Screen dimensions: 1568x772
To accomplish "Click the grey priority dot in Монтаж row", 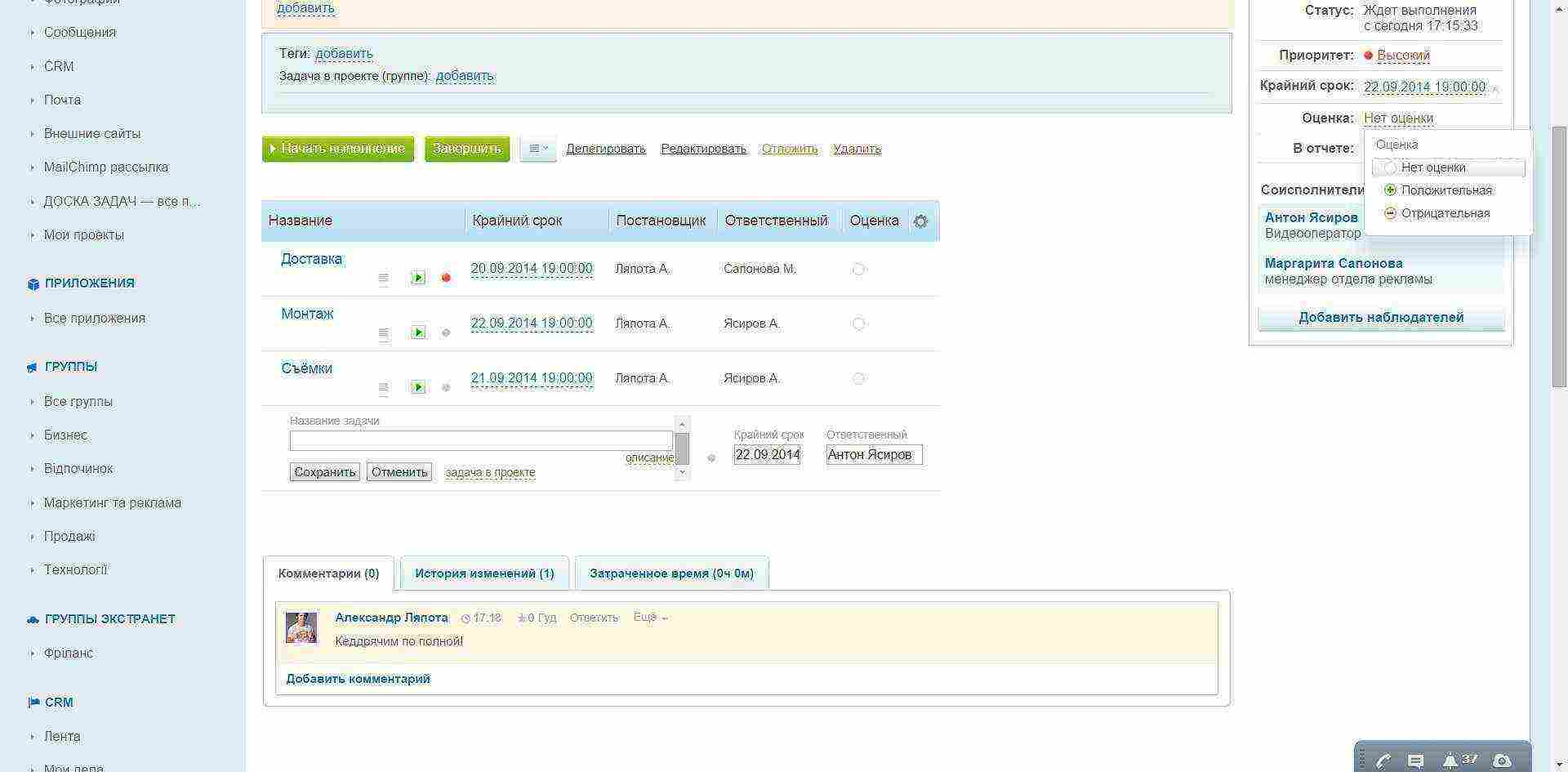I will coord(446,332).
